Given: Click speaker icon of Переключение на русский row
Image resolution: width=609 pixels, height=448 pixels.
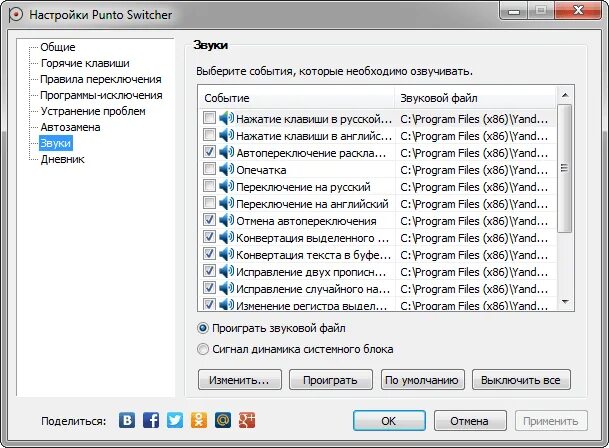Looking at the screenshot, I should [226, 187].
